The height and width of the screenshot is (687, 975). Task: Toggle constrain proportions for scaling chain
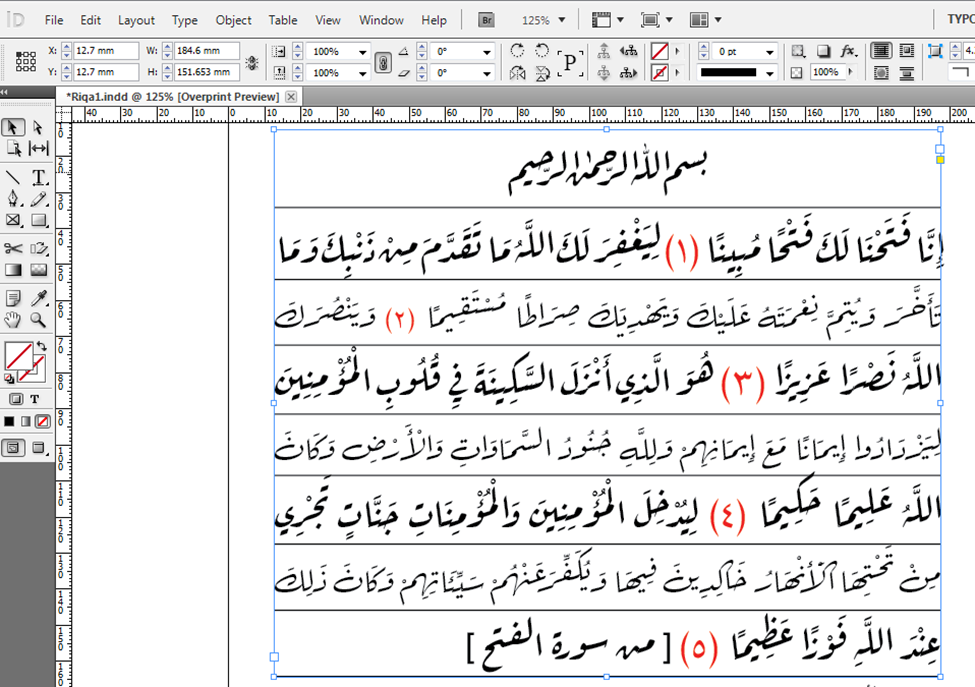[384, 63]
